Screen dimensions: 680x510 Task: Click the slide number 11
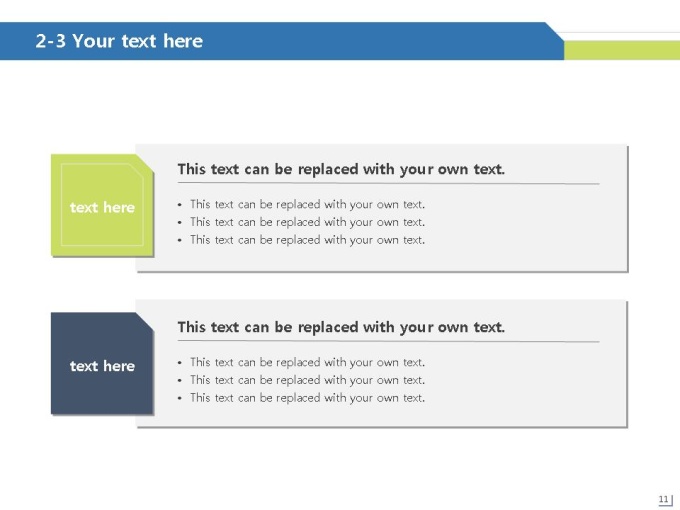pos(664,499)
